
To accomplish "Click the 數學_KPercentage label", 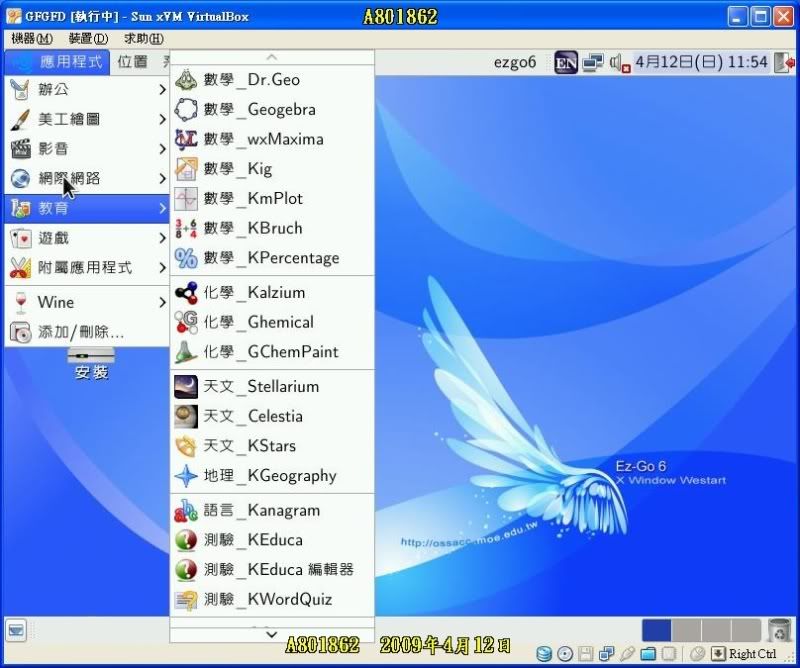I will point(271,258).
